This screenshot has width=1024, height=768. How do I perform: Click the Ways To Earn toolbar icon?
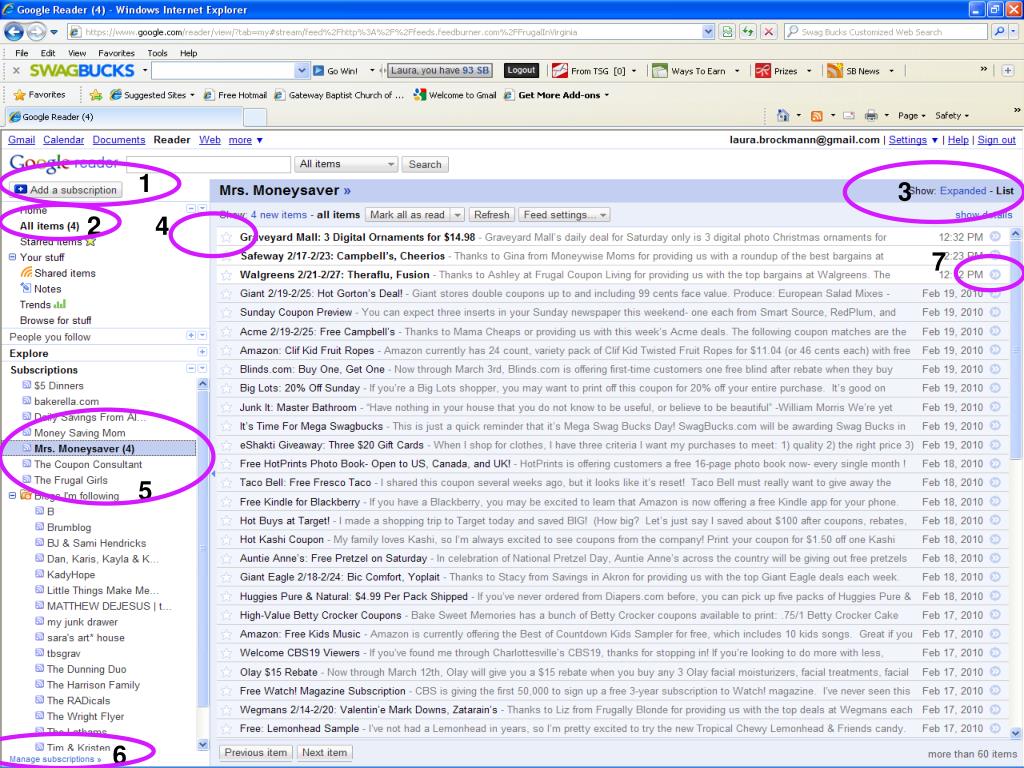pos(660,71)
